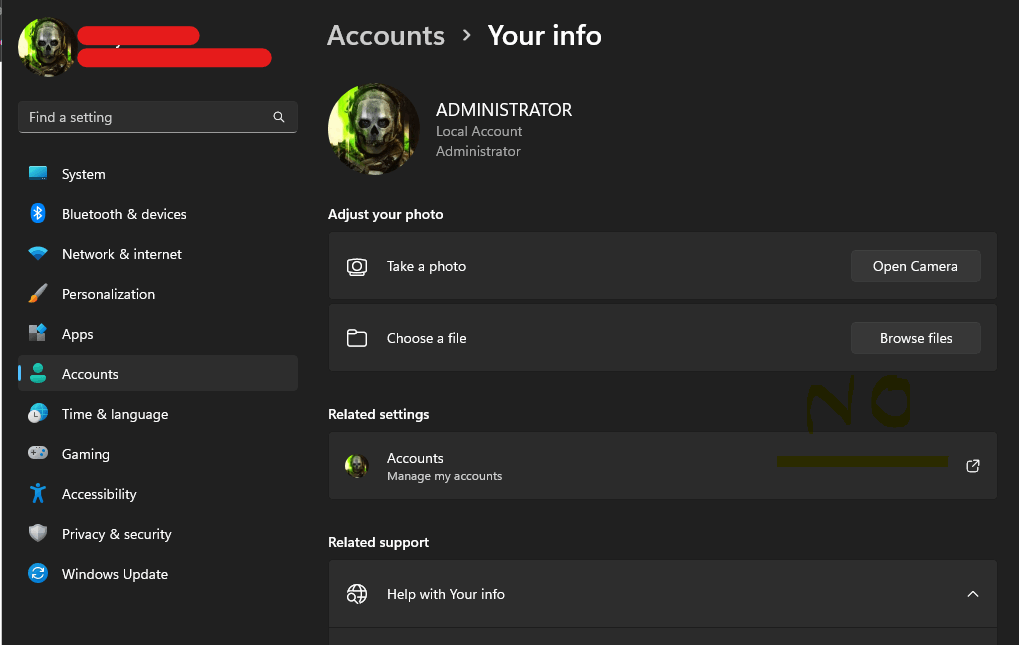Go back via the Accounts breadcrumb
The width and height of the screenshot is (1019, 645).
pyautogui.click(x=385, y=35)
